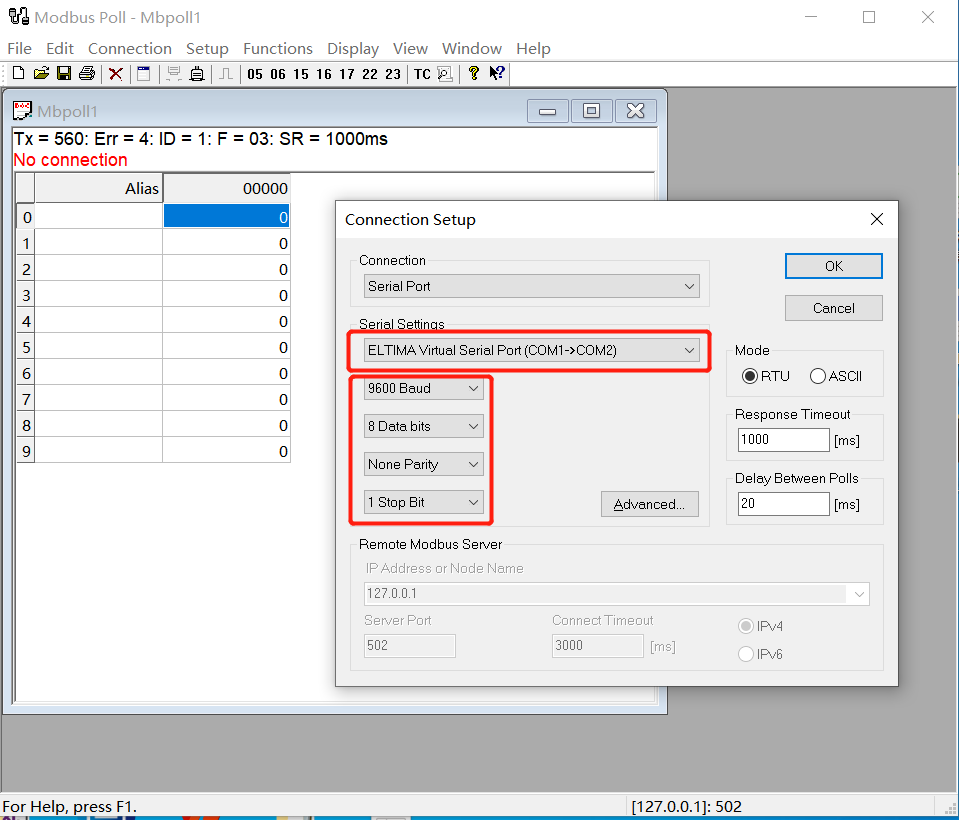Click row header 9 in Mbpoll1
This screenshot has height=820, width=959.
click(26, 451)
